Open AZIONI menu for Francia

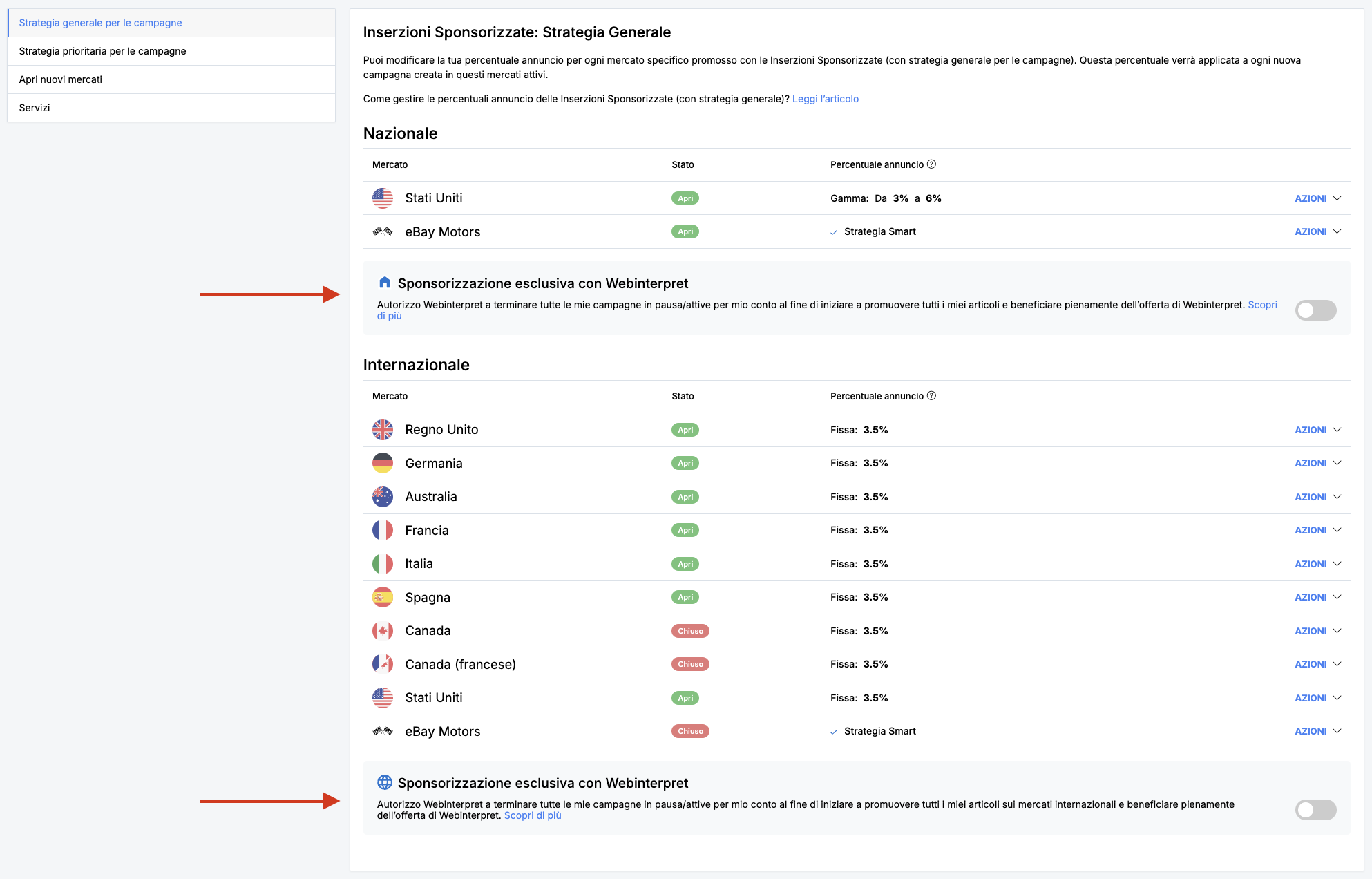click(1317, 530)
